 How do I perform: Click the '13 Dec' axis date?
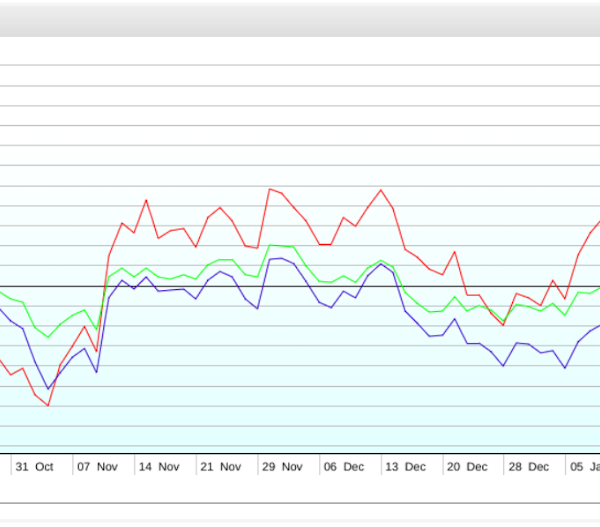405,466
